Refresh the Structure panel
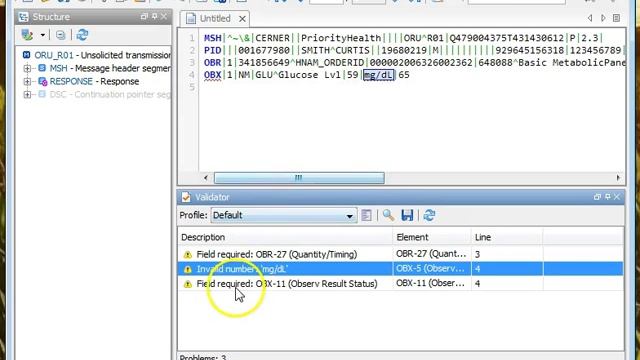640x360 pixels. click(x=82, y=35)
